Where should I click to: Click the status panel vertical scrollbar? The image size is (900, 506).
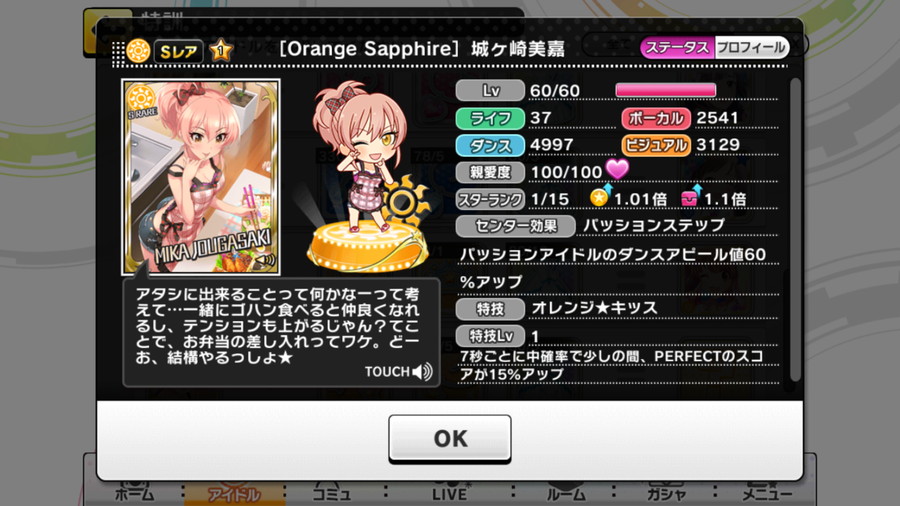tap(795, 229)
